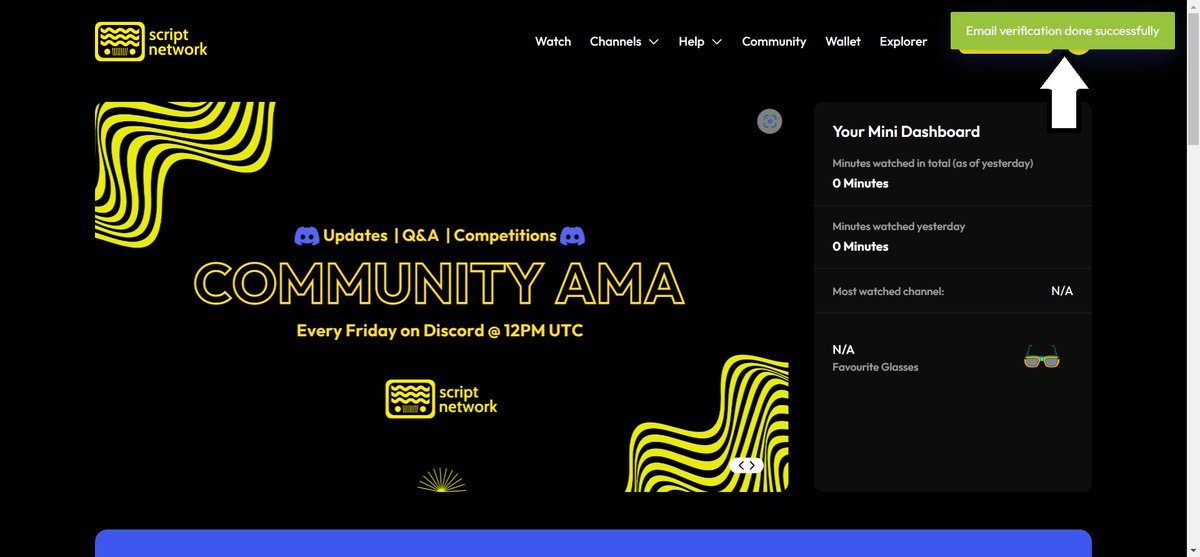
Task: Expand the Channels dropdown chevron
Action: pos(654,42)
